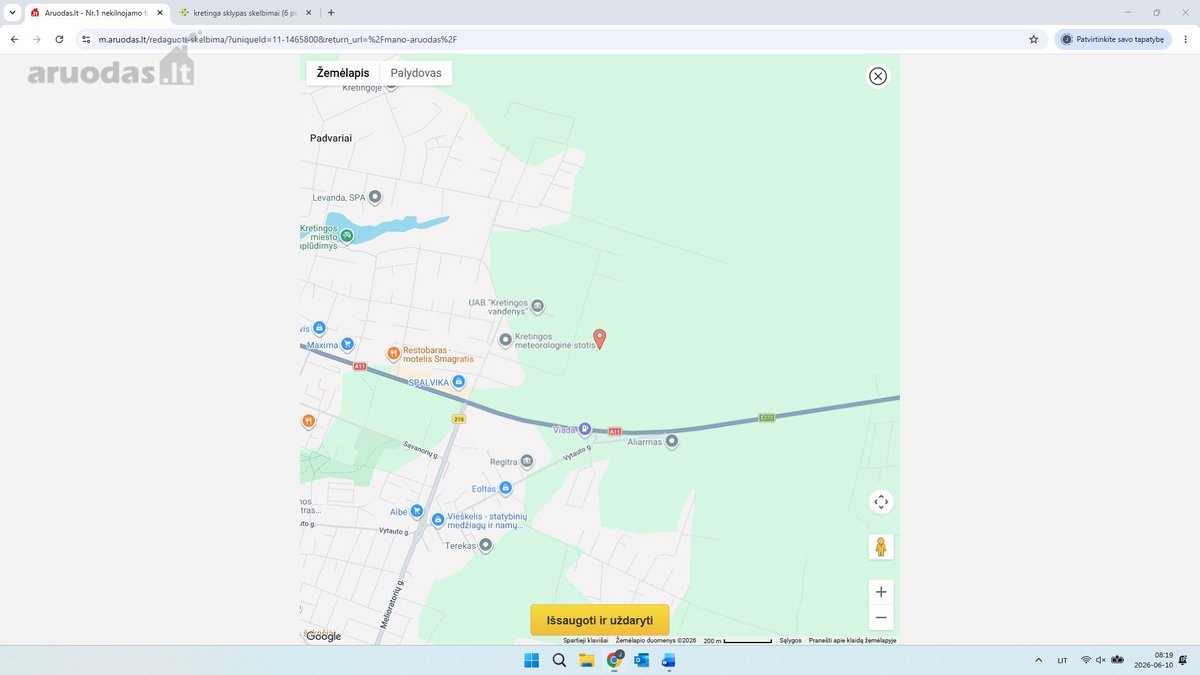
Task: Click the Aibė shopping marker
Action: (x=416, y=511)
